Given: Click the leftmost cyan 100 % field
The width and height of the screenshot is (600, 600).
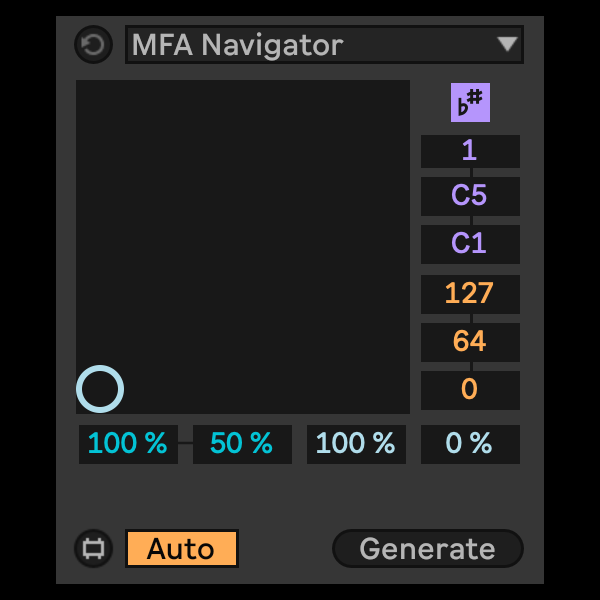Looking at the screenshot, I should click(x=128, y=444).
